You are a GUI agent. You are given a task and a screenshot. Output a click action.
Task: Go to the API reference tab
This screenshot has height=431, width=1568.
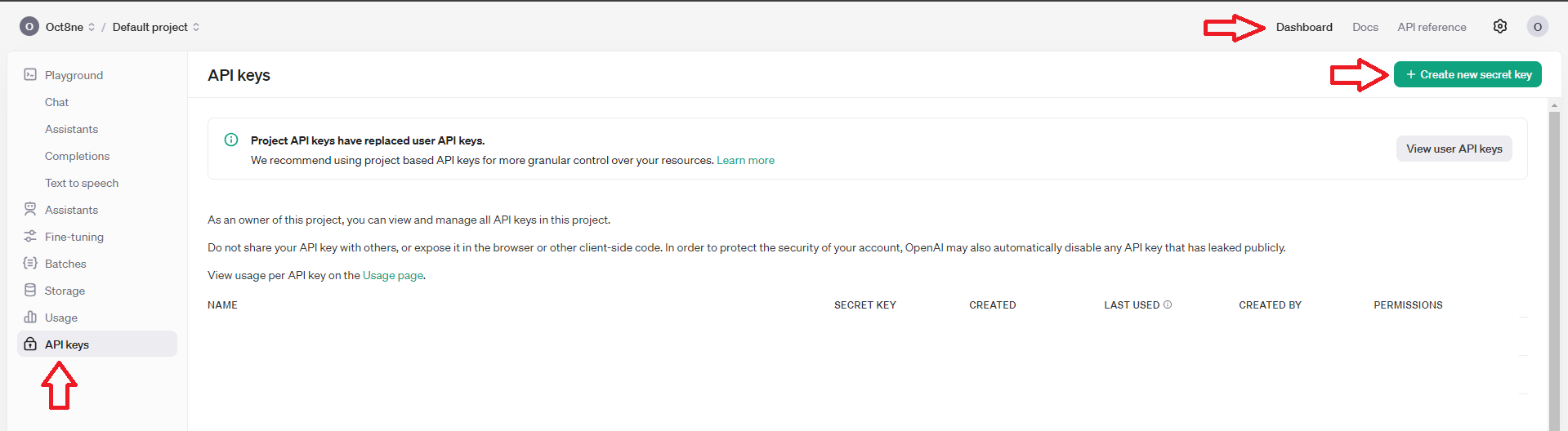[1432, 27]
